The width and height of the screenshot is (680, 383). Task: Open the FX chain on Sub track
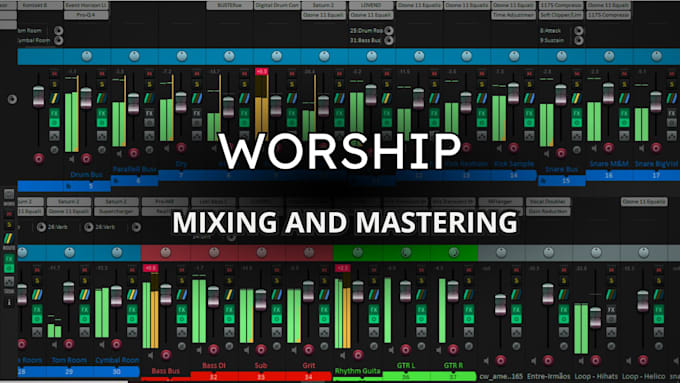(x=277, y=310)
